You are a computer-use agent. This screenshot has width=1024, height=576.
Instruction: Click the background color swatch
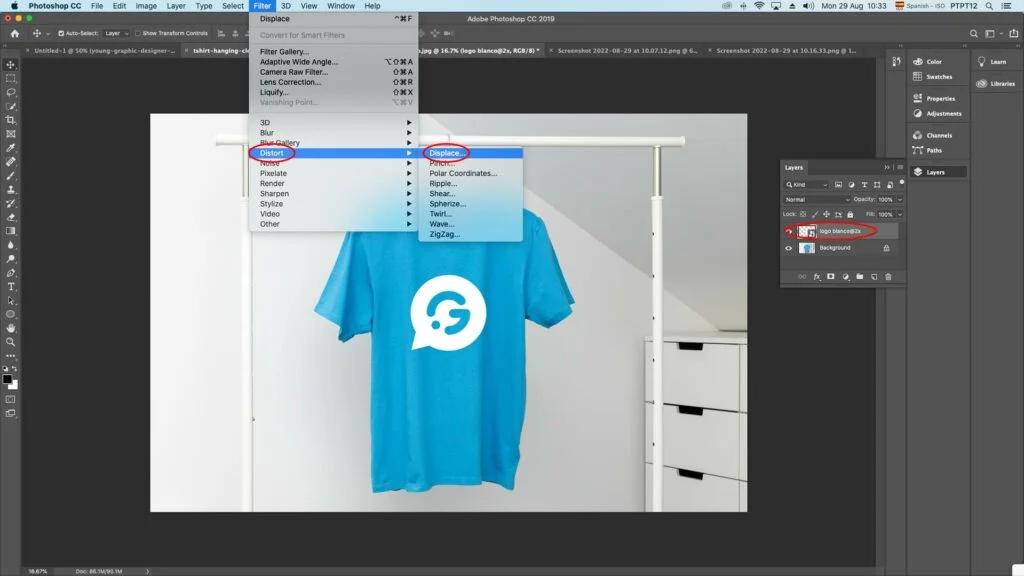coord(14,385)
